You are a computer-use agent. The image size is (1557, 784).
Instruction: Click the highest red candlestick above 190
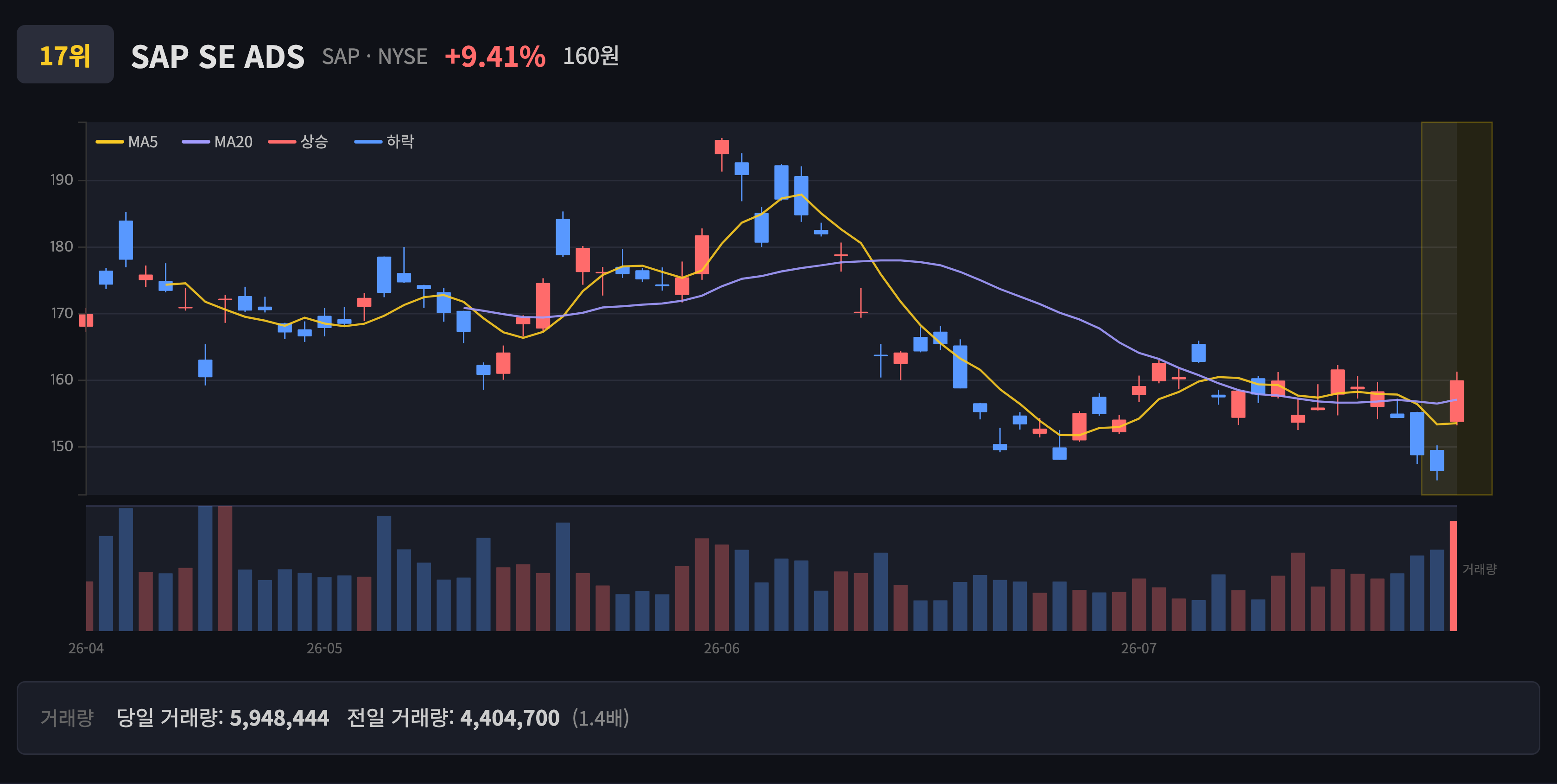(722, 147)
